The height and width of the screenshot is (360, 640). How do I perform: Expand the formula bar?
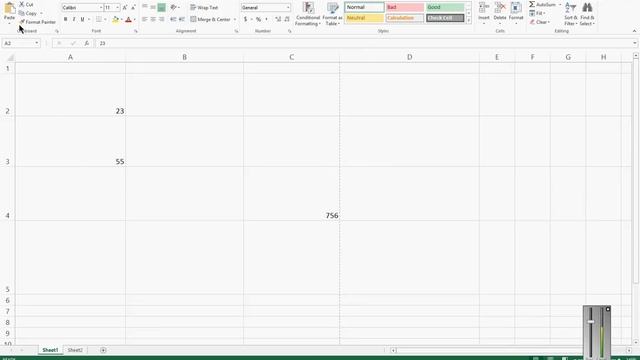(x=635, y=43)
